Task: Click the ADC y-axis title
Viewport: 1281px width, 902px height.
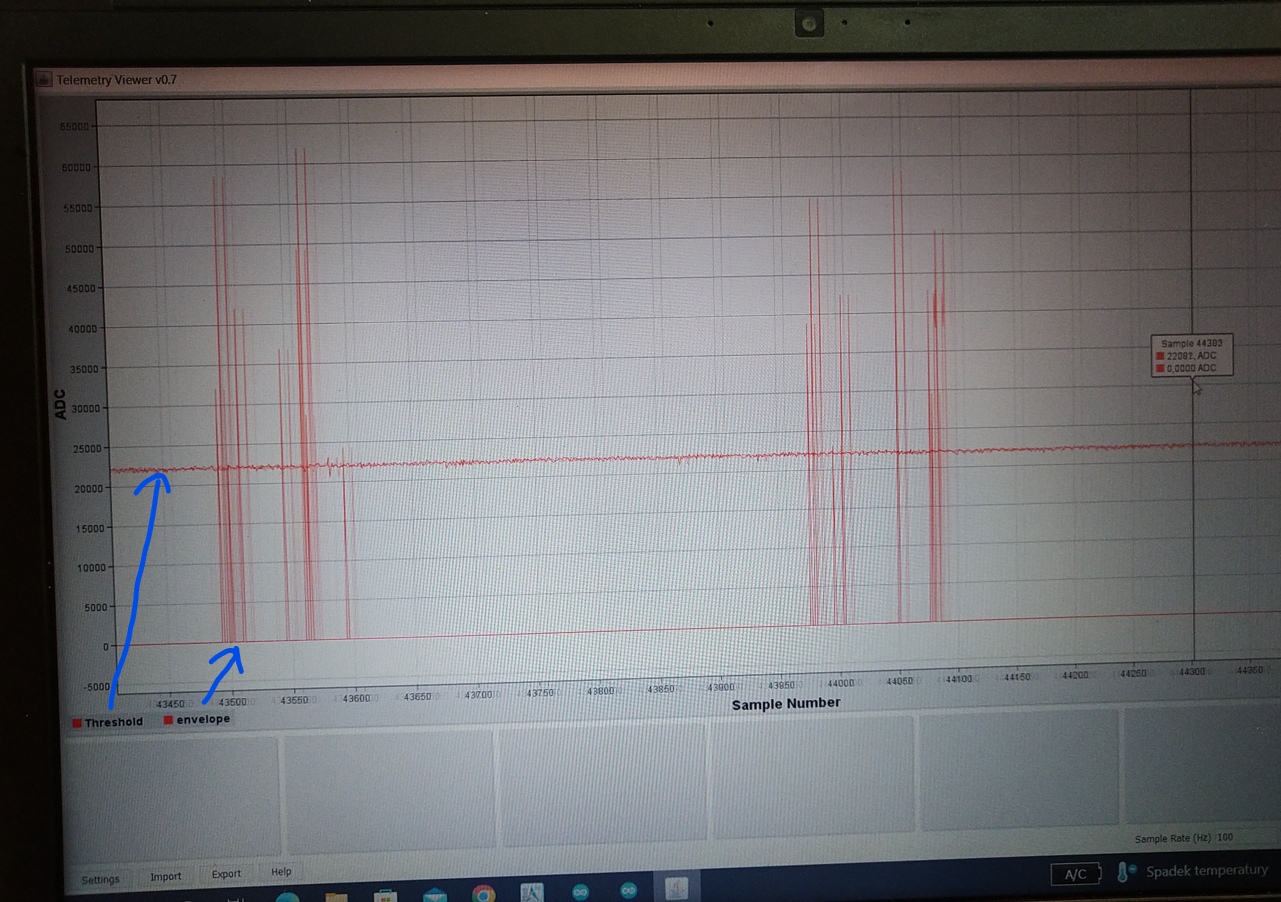Action: [x=60, y=404]
